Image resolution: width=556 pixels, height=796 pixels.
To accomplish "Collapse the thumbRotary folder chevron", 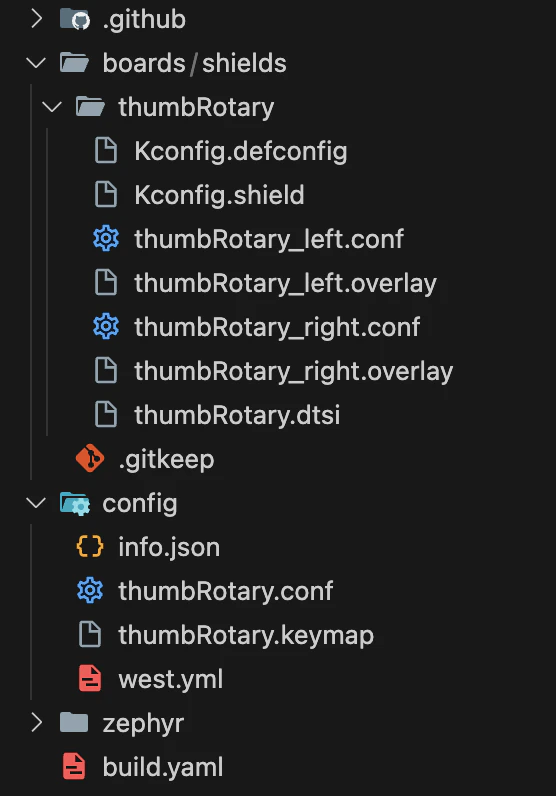I will click(x=52, y=107).
